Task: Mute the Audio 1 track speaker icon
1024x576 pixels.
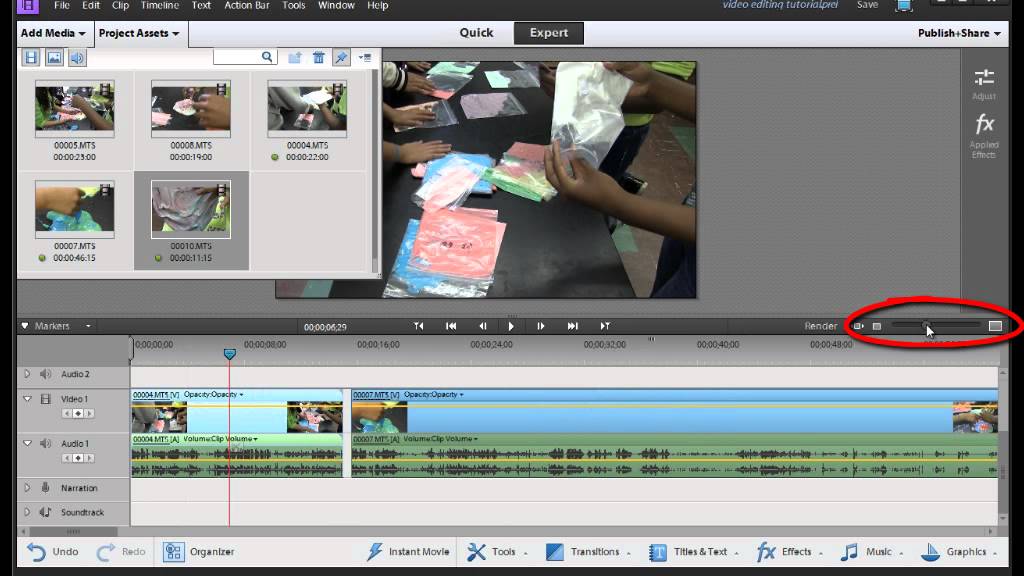Action: tap(45, 443)
